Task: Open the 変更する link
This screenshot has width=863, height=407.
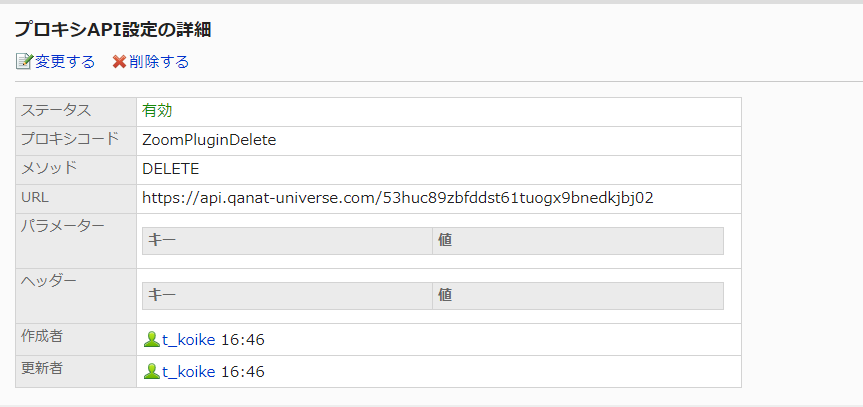Action: 65,62
